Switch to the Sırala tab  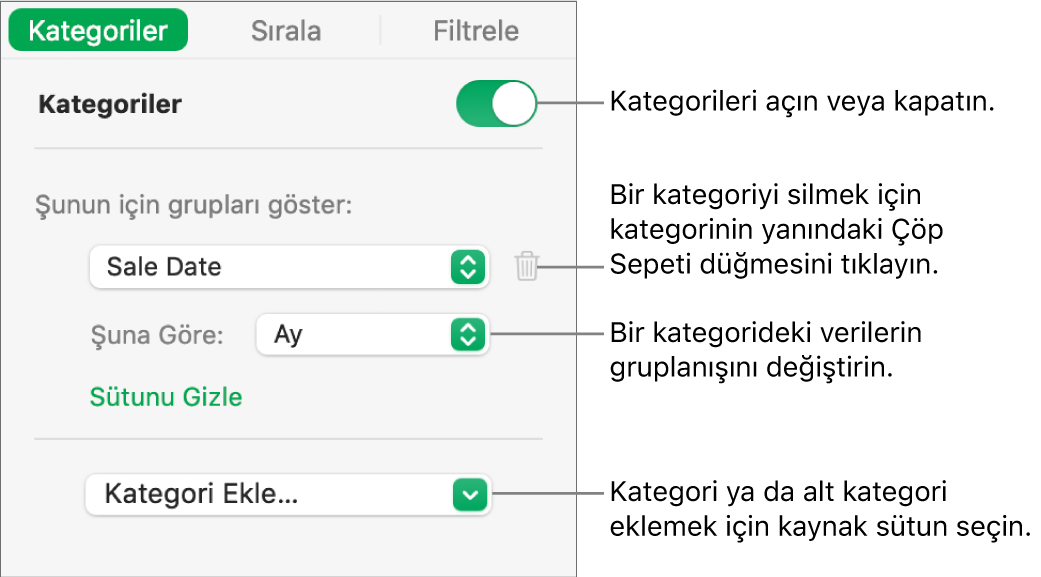point(287,30)
